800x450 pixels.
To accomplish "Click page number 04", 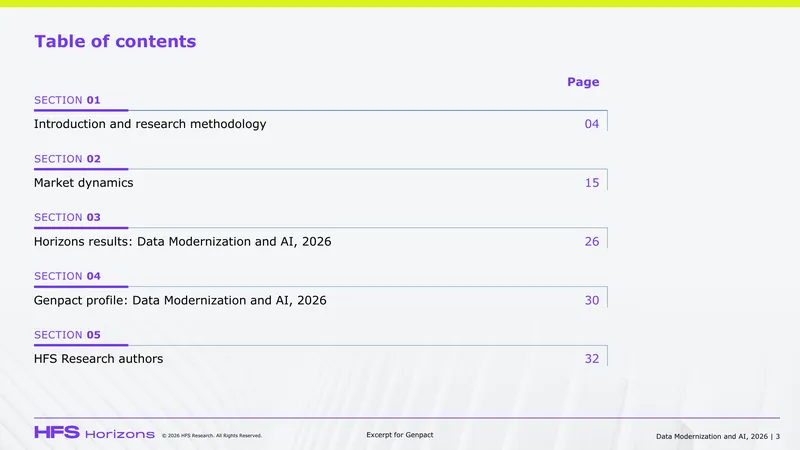I will 592,124.
